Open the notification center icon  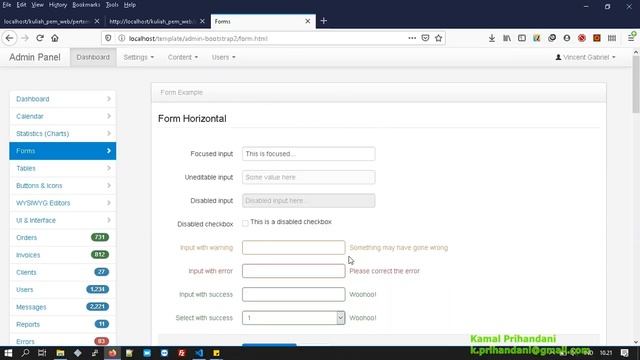(x=624, y=353)
